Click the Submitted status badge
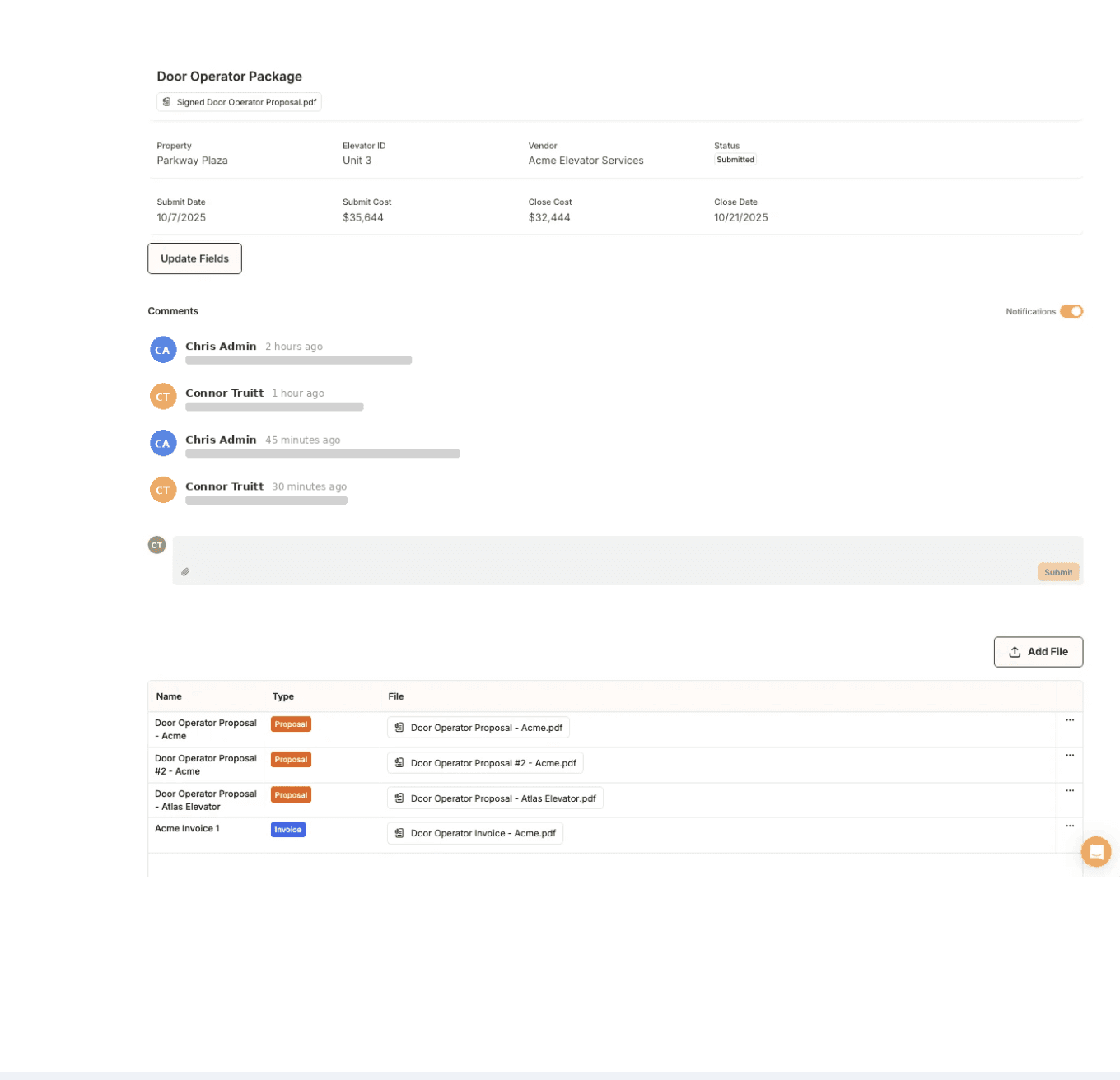The height and width of the screenshot is (1080, 1120). 735,160
